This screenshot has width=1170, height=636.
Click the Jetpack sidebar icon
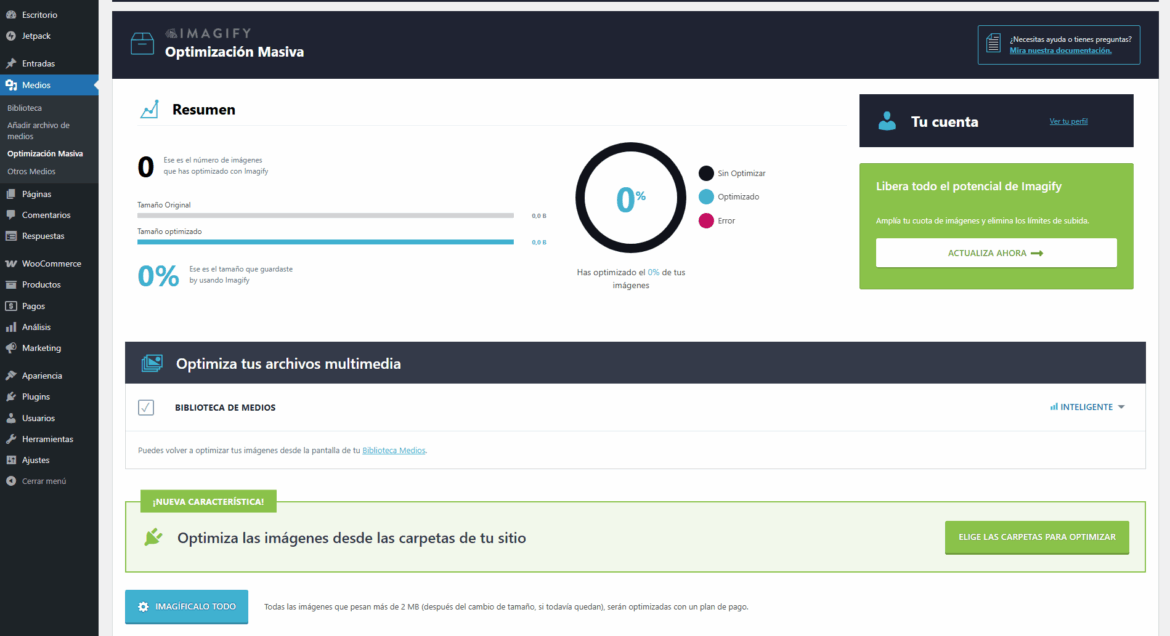click(11, 36)
